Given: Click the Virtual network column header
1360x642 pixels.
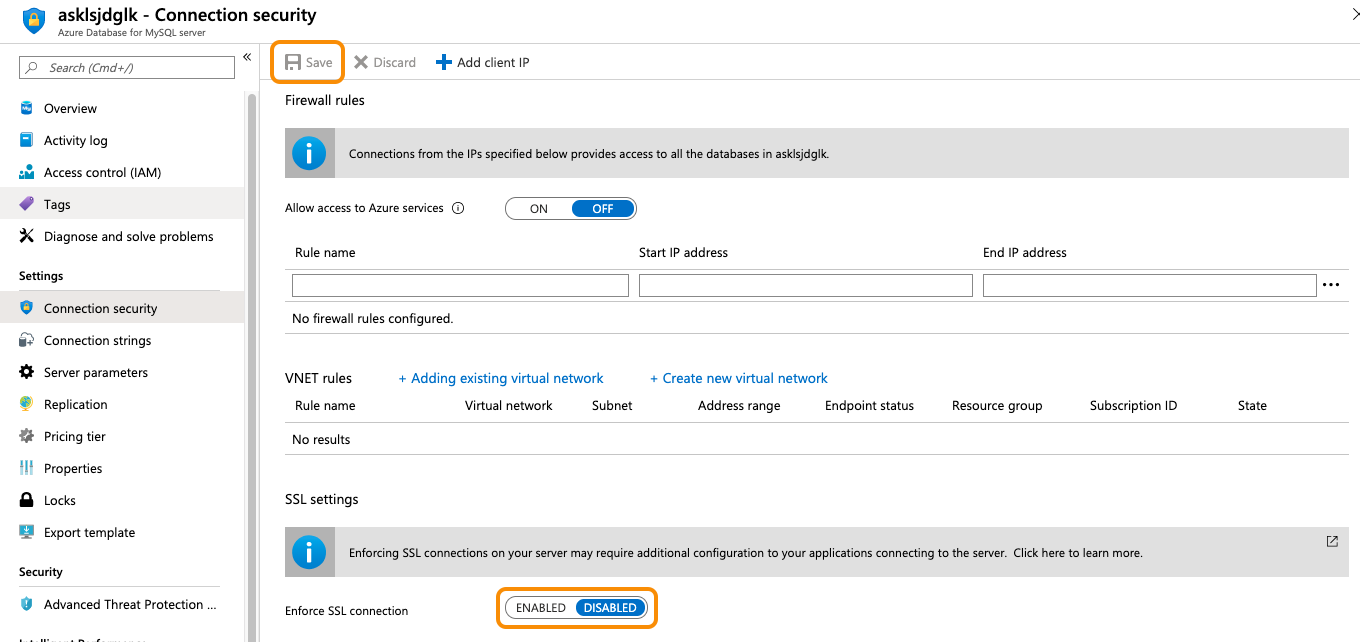Looking at the screenshot, I should [508, 405].
